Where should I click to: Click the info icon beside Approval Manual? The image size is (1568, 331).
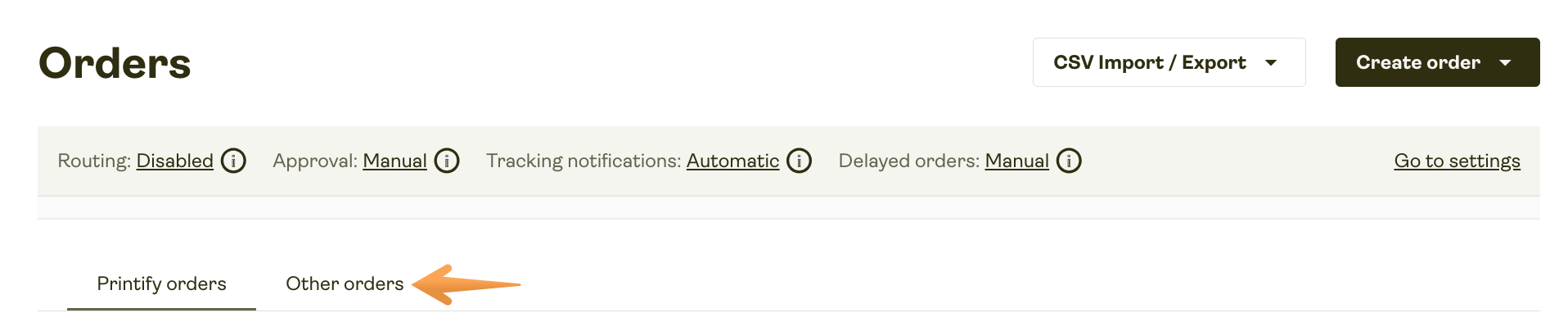click(447, 161)
